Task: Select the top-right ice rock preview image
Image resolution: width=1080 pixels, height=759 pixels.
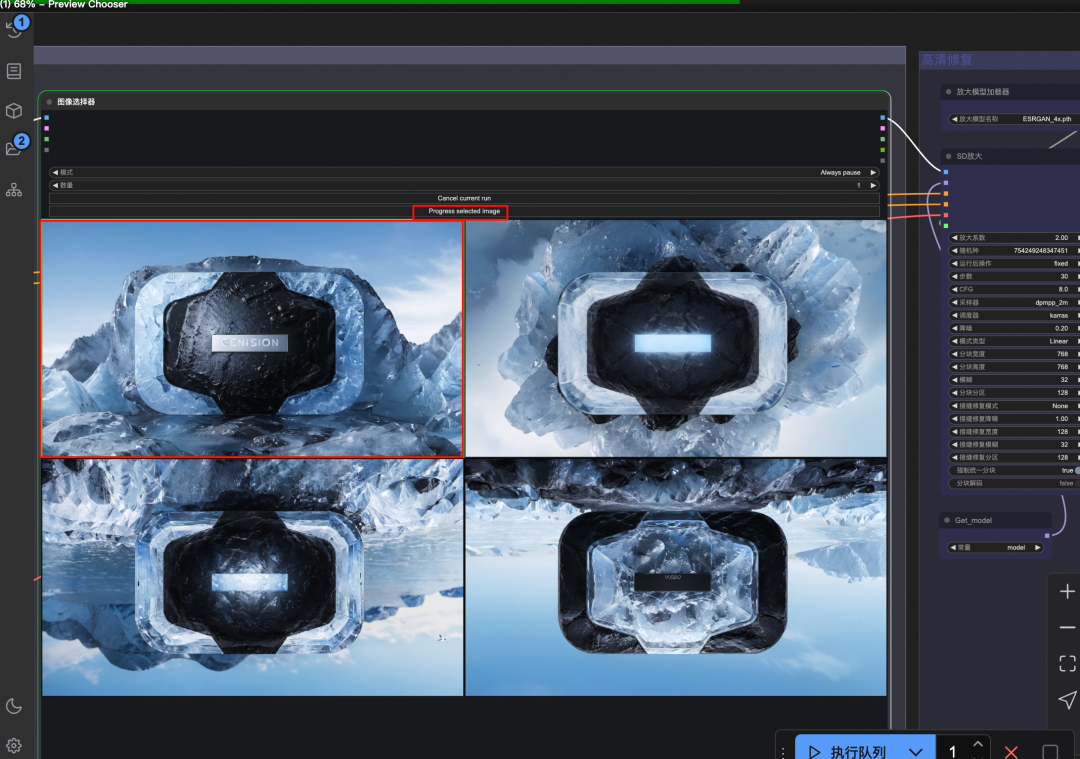Action: [x=676, y=339]
